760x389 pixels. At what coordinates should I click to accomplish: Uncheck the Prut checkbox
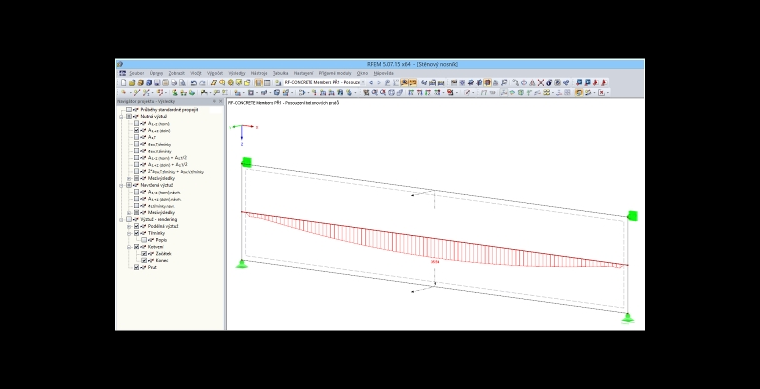pos(137,267)
